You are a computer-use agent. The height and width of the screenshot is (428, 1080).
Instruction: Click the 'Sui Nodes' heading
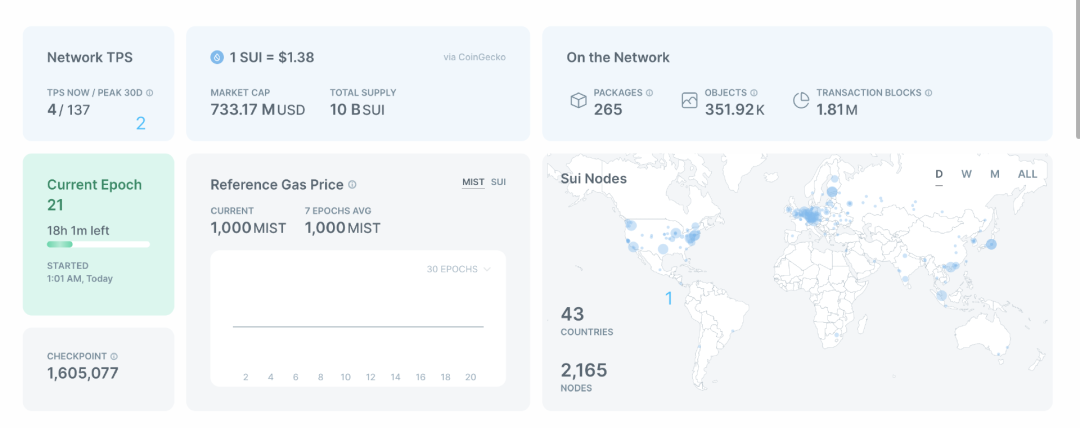pyautogui.click(x=594, y=179)
